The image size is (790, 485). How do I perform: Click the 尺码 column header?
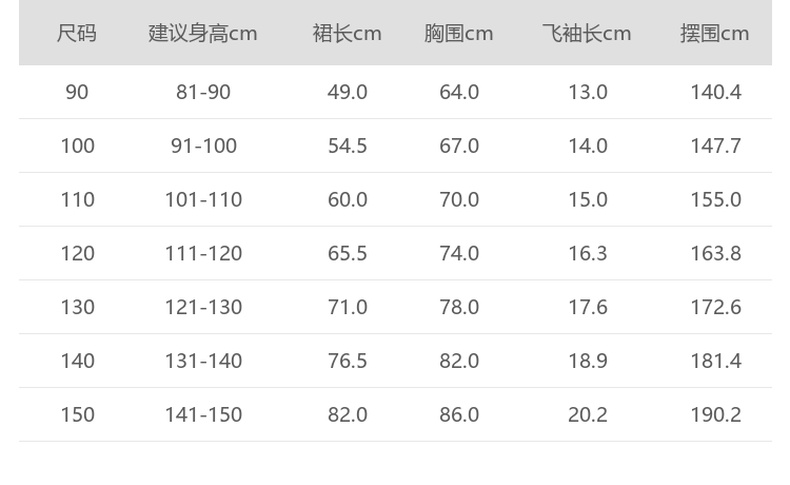(77, 33)
